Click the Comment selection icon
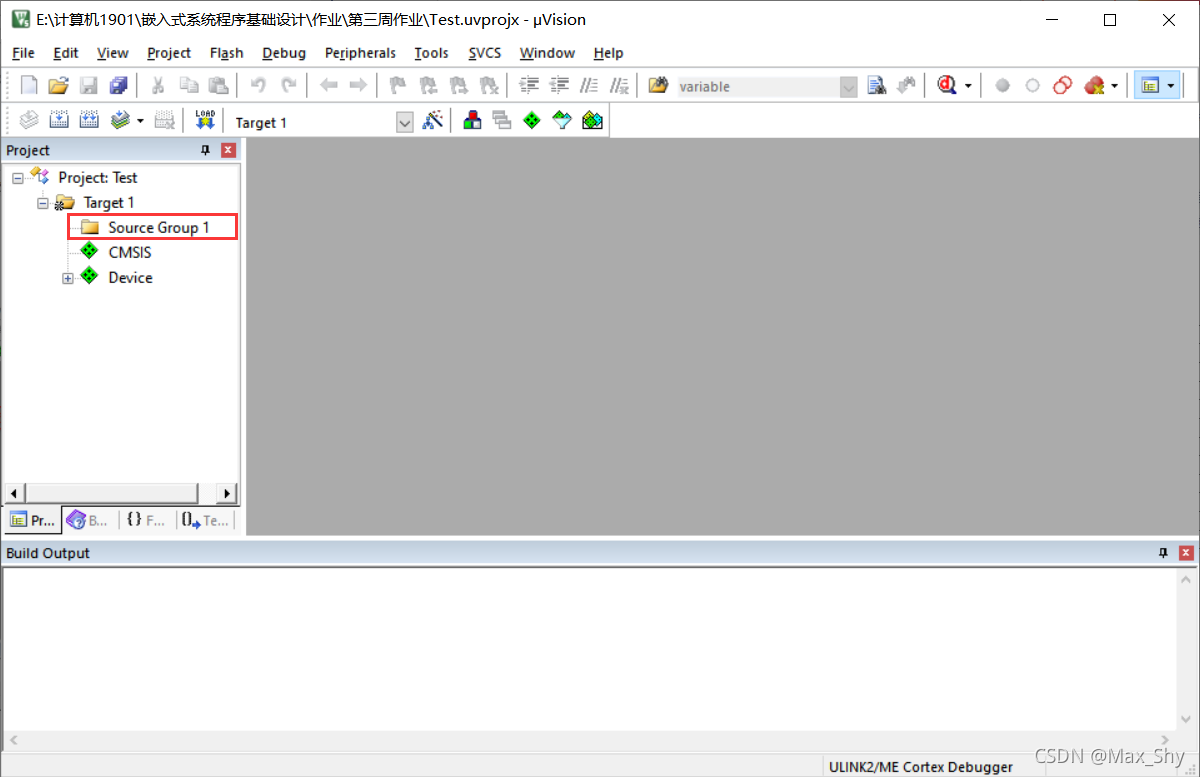The width and height of the screenshot is (1200, 777). [589, 86]
